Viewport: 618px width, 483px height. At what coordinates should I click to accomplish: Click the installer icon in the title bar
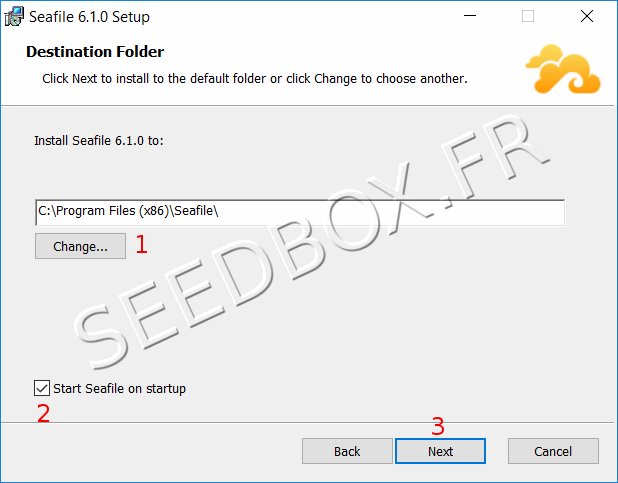(14, 17)
